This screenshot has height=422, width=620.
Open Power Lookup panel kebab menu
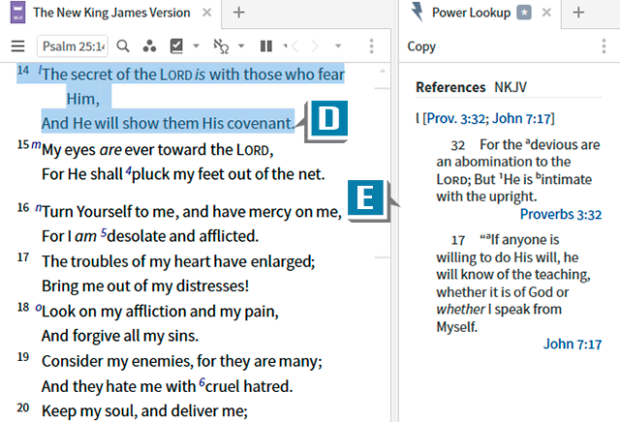[603, 46]
